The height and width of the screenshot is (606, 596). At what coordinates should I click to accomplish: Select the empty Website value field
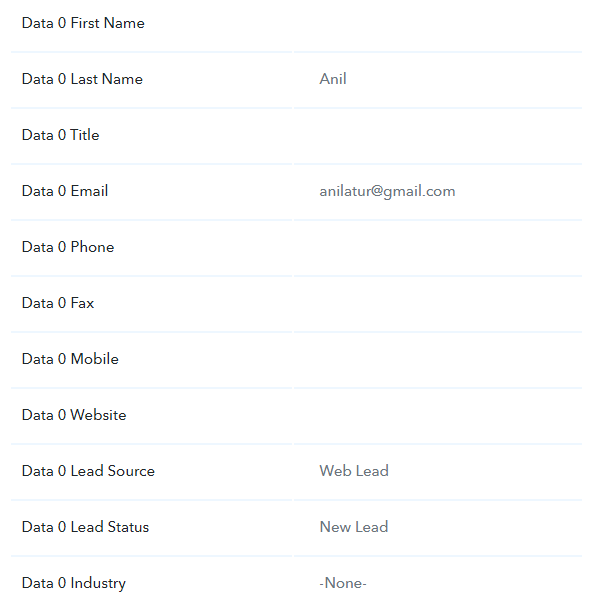click(x=438, y=416)
